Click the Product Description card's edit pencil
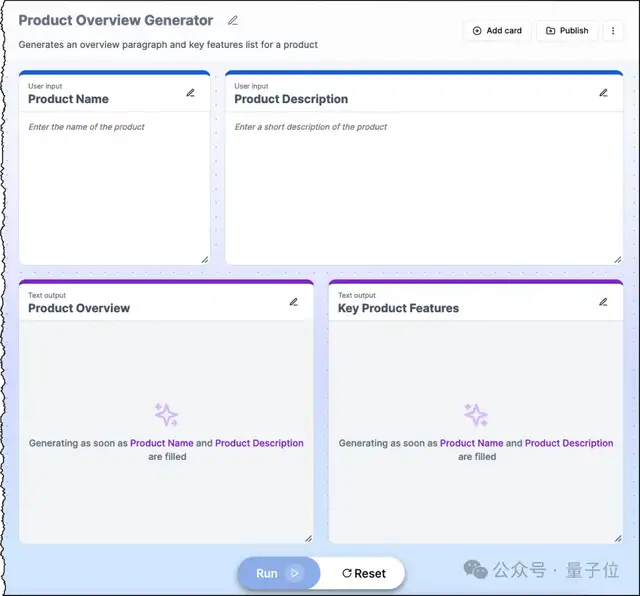 (x=603, y=93)
